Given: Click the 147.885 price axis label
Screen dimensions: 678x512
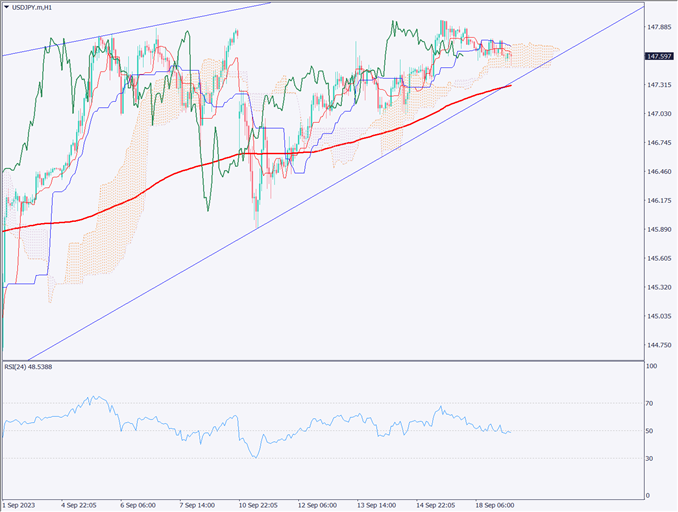Looking at the screenshot, I should tap(658, 27).
